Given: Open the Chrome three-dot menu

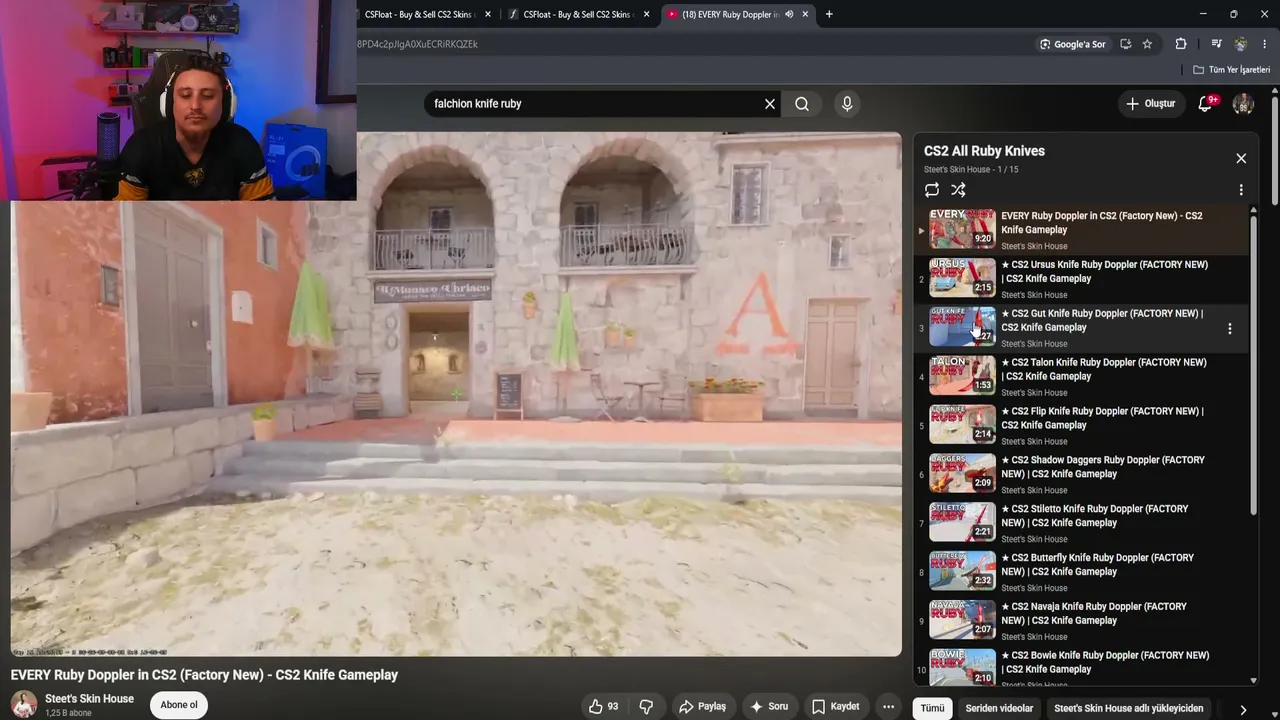Looking at the screenshot, I should click(1265, 44).
